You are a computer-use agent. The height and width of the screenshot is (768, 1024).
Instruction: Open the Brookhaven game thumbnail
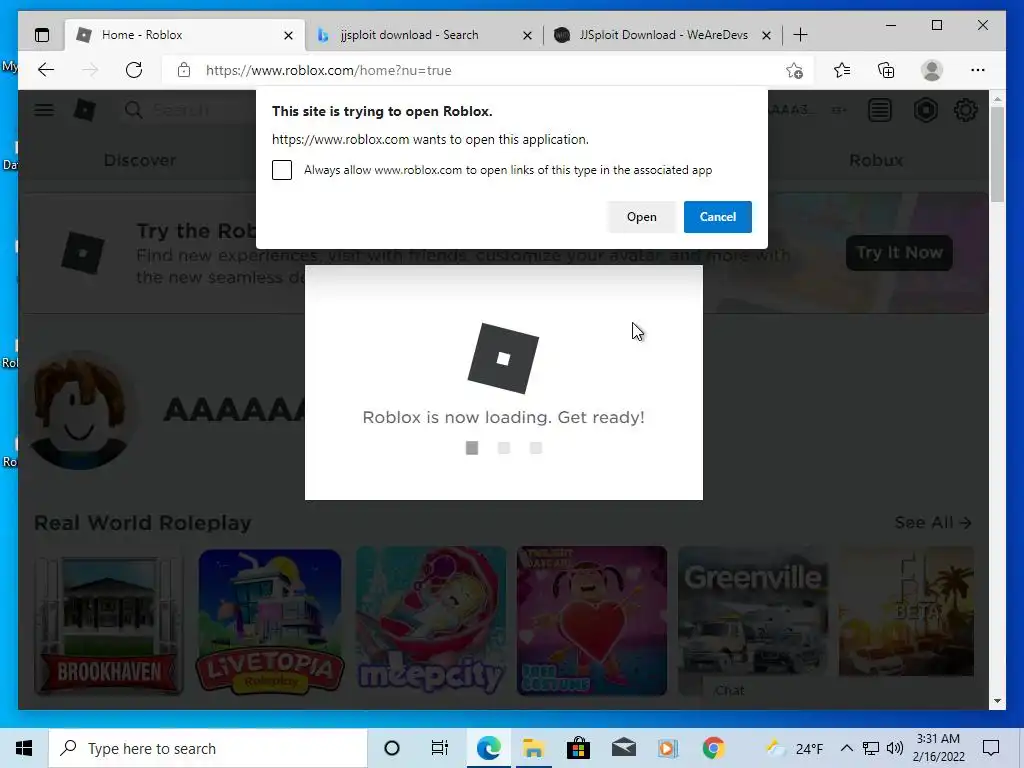[x=109, y=622]
